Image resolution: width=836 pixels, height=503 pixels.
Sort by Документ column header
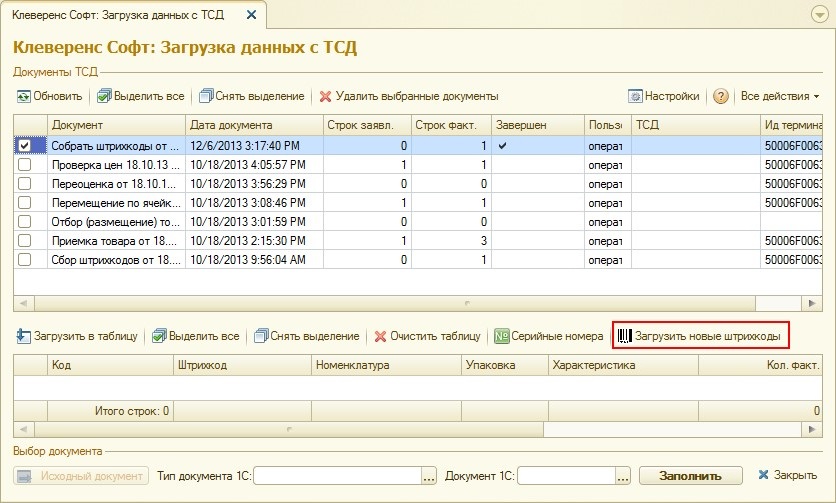116,125
